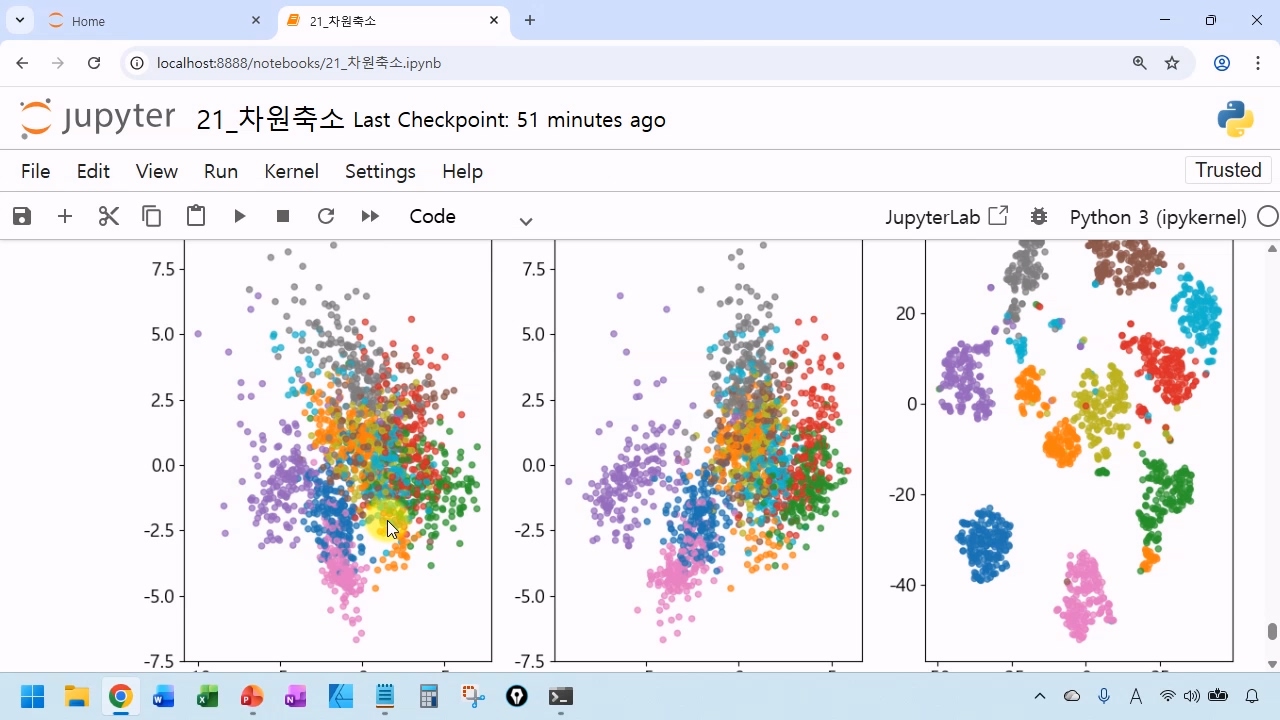
Task: Close the Home tab
Action: (x=257, y=21)
